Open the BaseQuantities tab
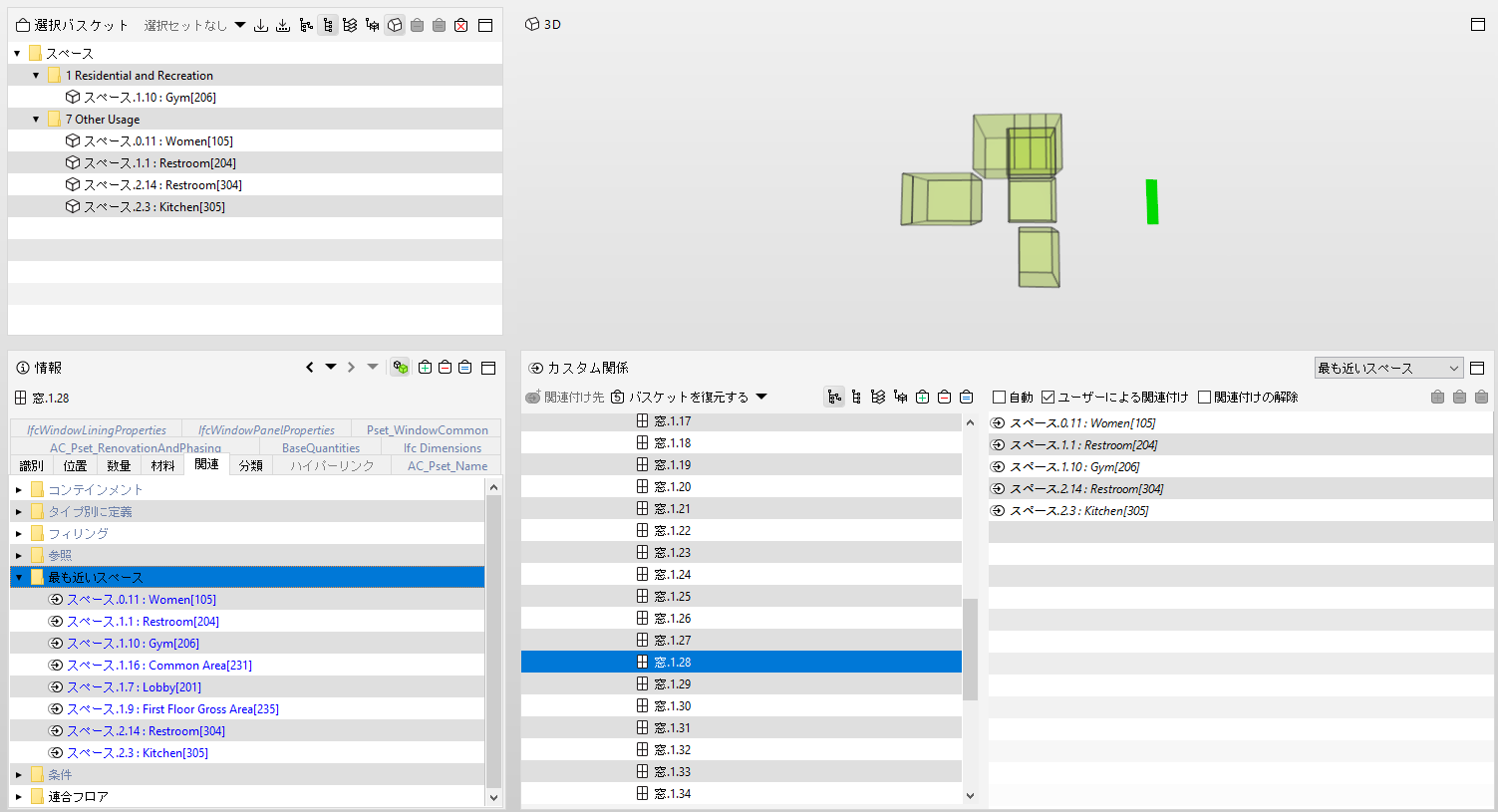1498x812 pixels. 321,447
